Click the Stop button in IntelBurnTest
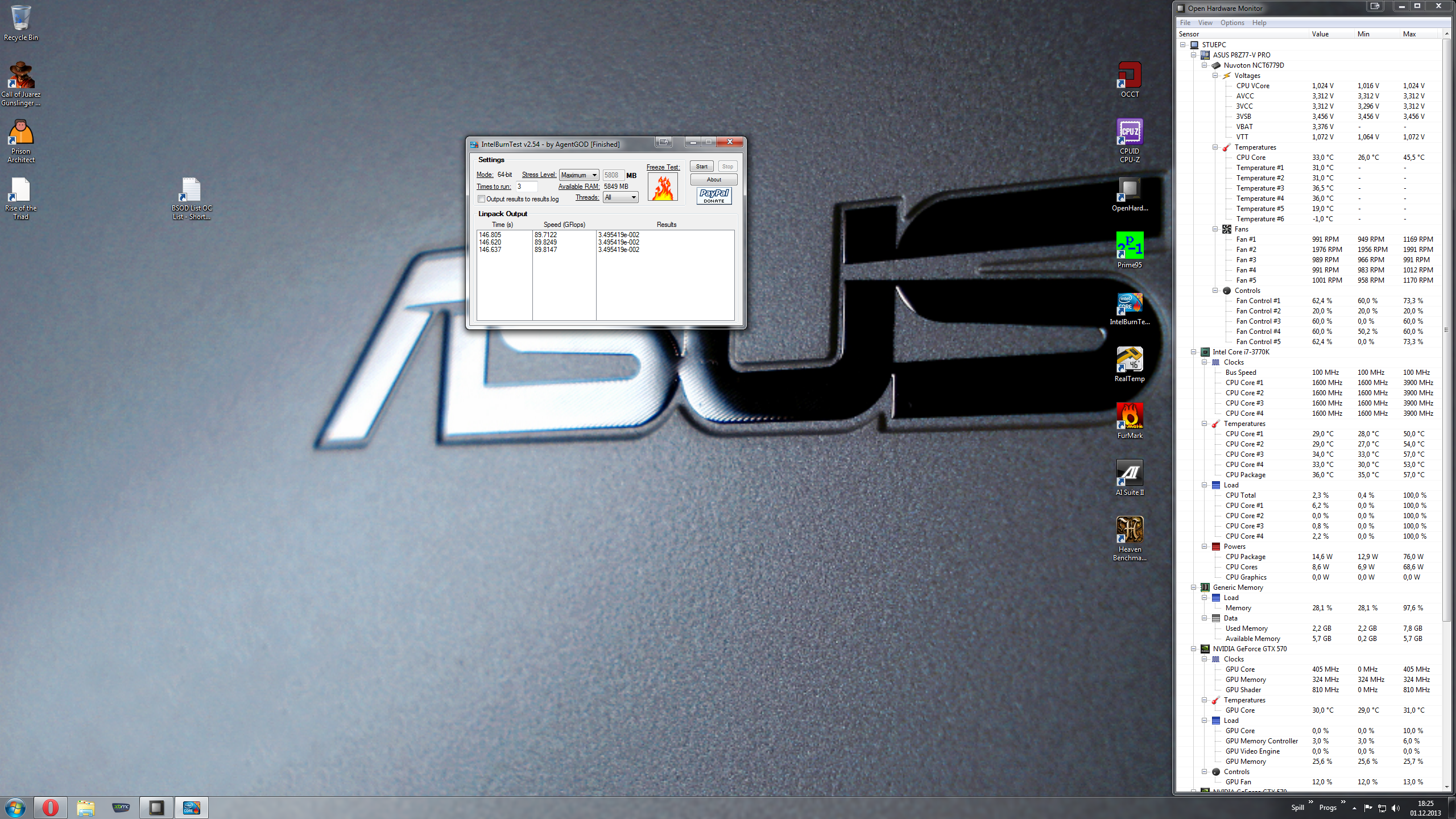The height and width of the screenshot is (819, 1456). 727,167
